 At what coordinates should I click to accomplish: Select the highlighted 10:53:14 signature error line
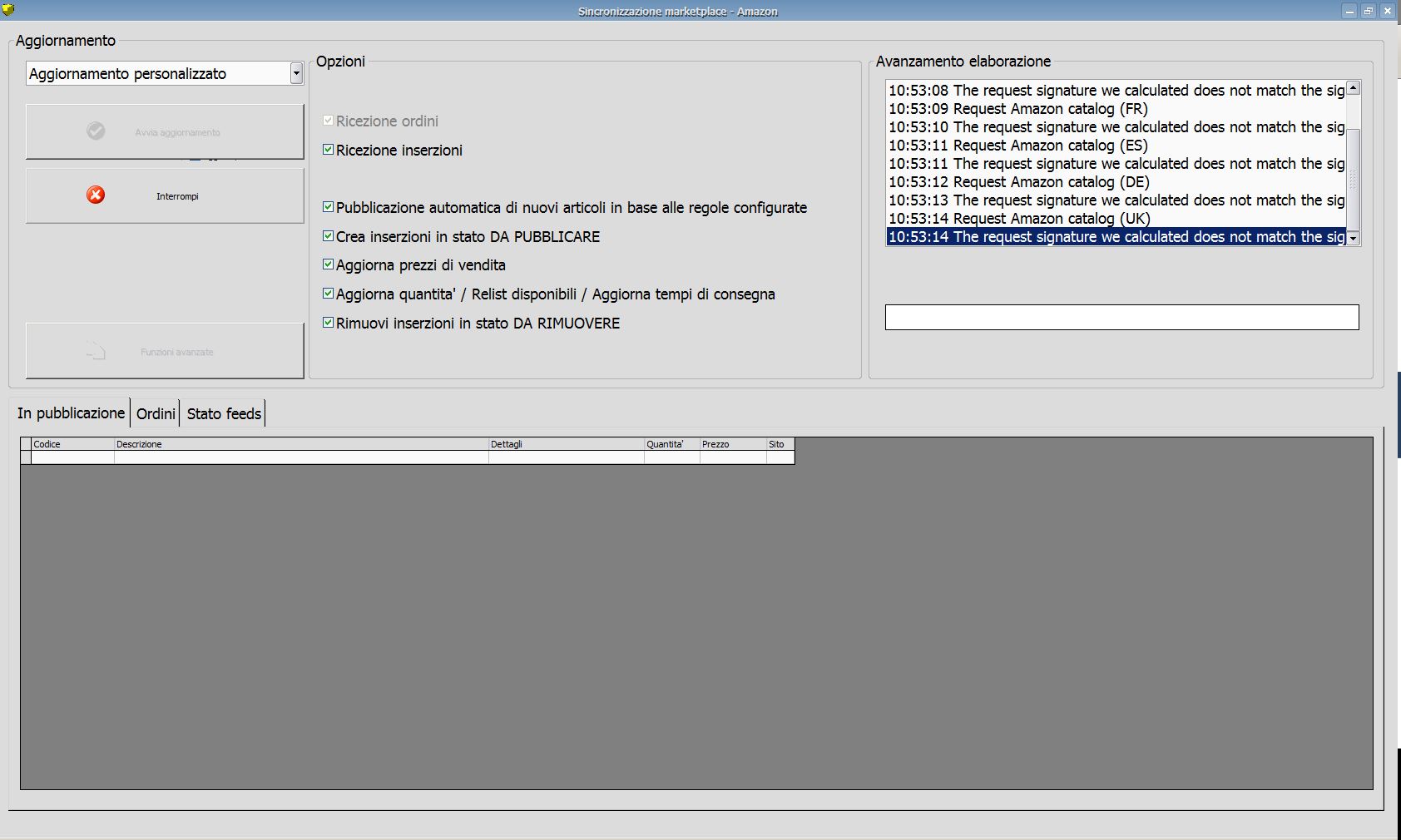pyautogui.click(x=1116, y=237)
